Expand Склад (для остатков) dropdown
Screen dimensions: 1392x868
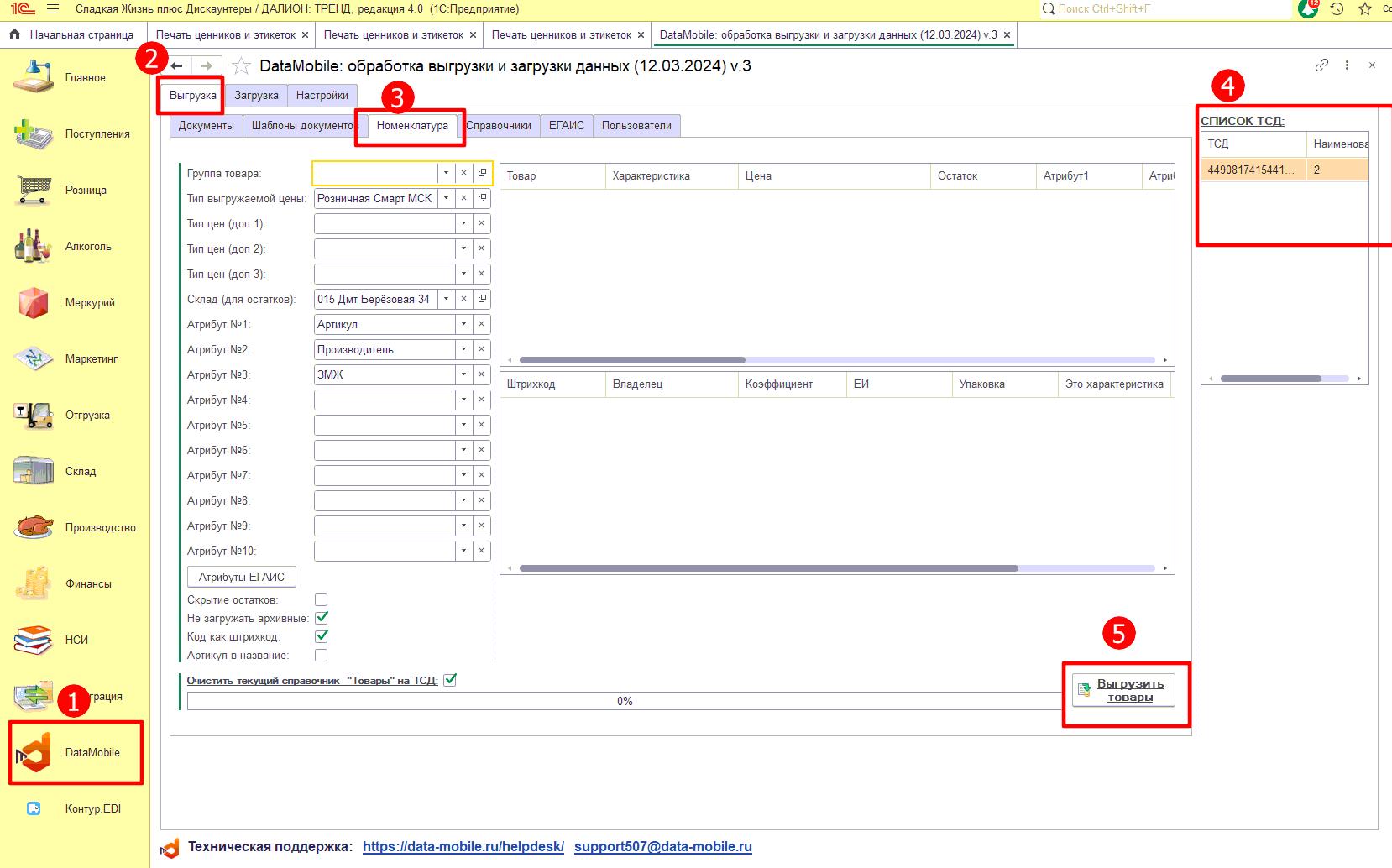coord(446,299)
